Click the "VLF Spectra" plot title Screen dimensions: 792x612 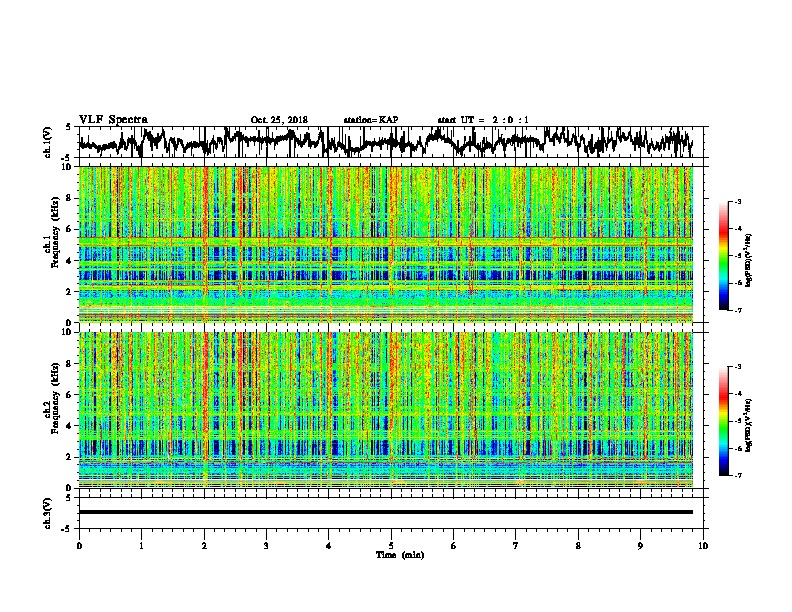113,120
